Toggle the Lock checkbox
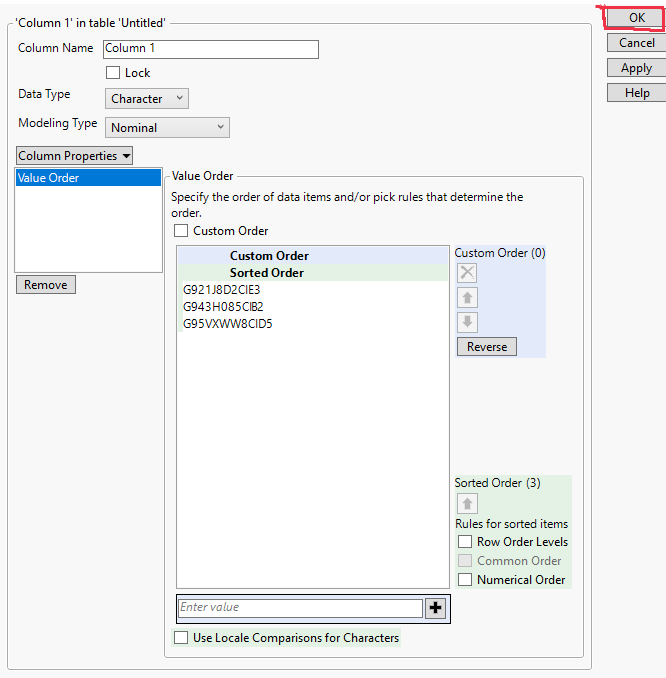This screenshot has height=678, width=666. point(113,73)
